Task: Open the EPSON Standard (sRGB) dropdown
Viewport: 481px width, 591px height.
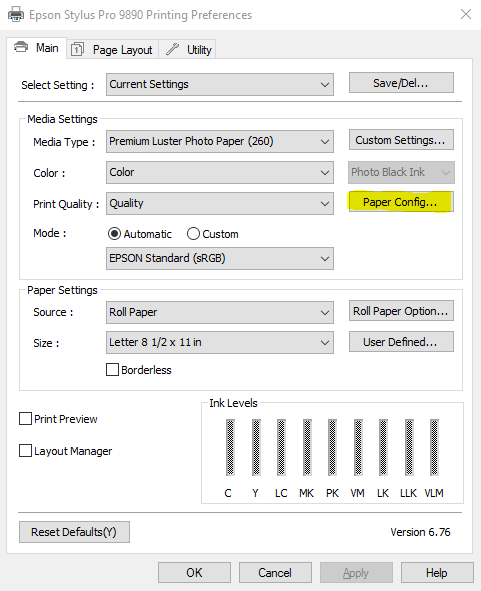Action: (220, 259)
